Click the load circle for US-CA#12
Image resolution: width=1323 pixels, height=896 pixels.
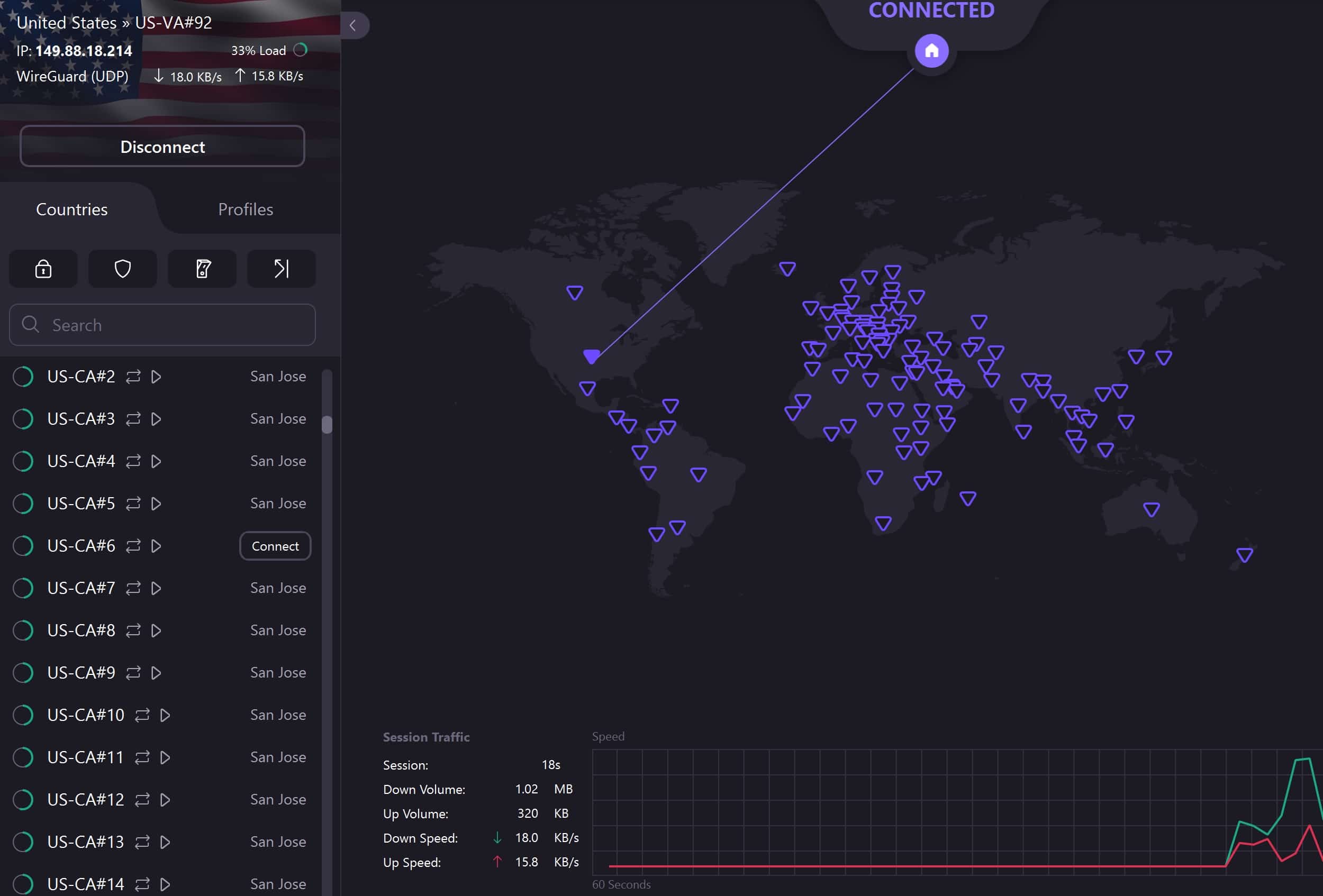point(23,799)
